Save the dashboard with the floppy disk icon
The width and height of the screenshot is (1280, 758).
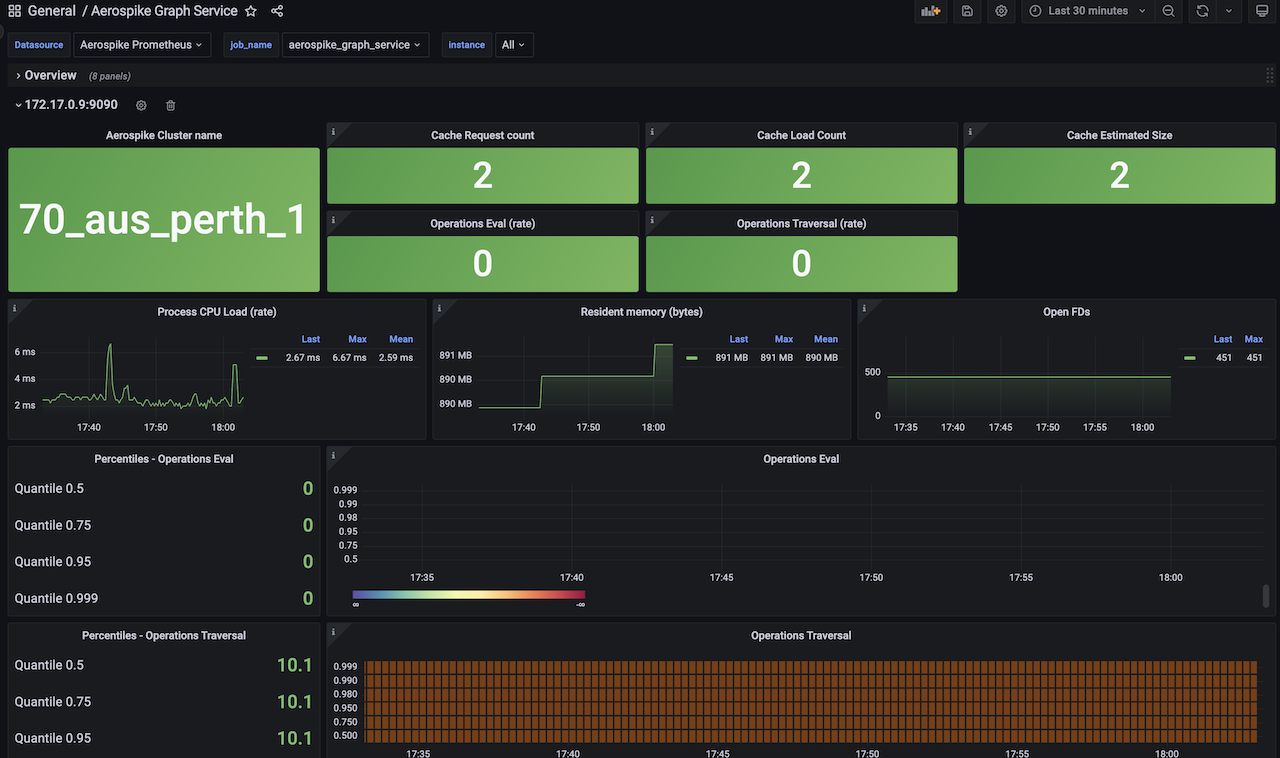(967, 11)
